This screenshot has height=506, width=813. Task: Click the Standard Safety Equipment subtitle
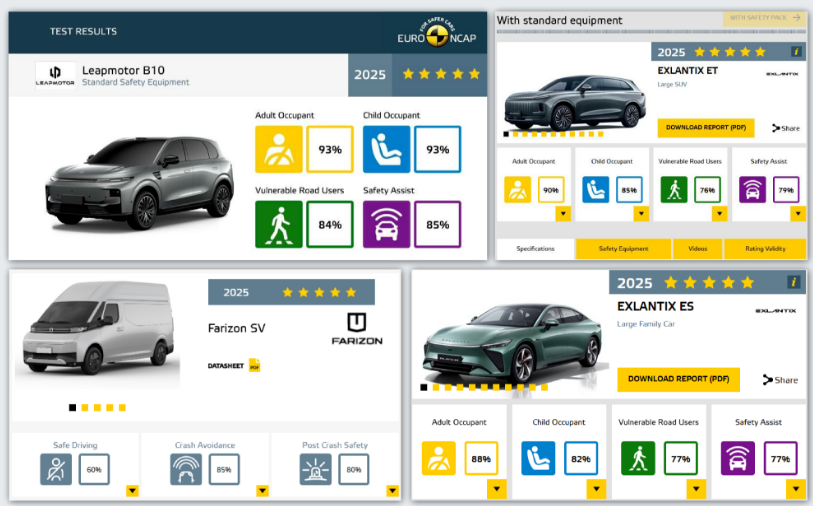[x=135, y=82]
